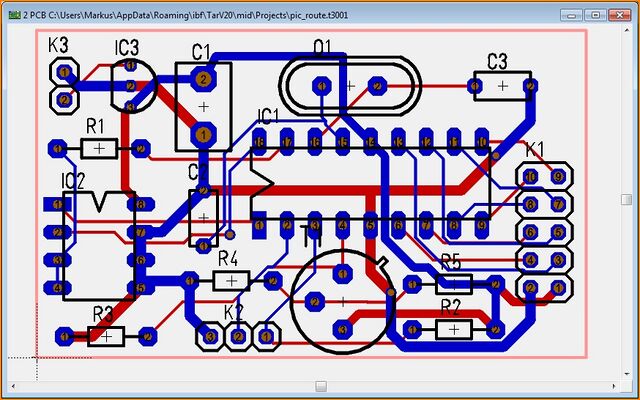Select the IC3 component label
The width and height of the screenshot is (640, 400).
coord(127,48)
